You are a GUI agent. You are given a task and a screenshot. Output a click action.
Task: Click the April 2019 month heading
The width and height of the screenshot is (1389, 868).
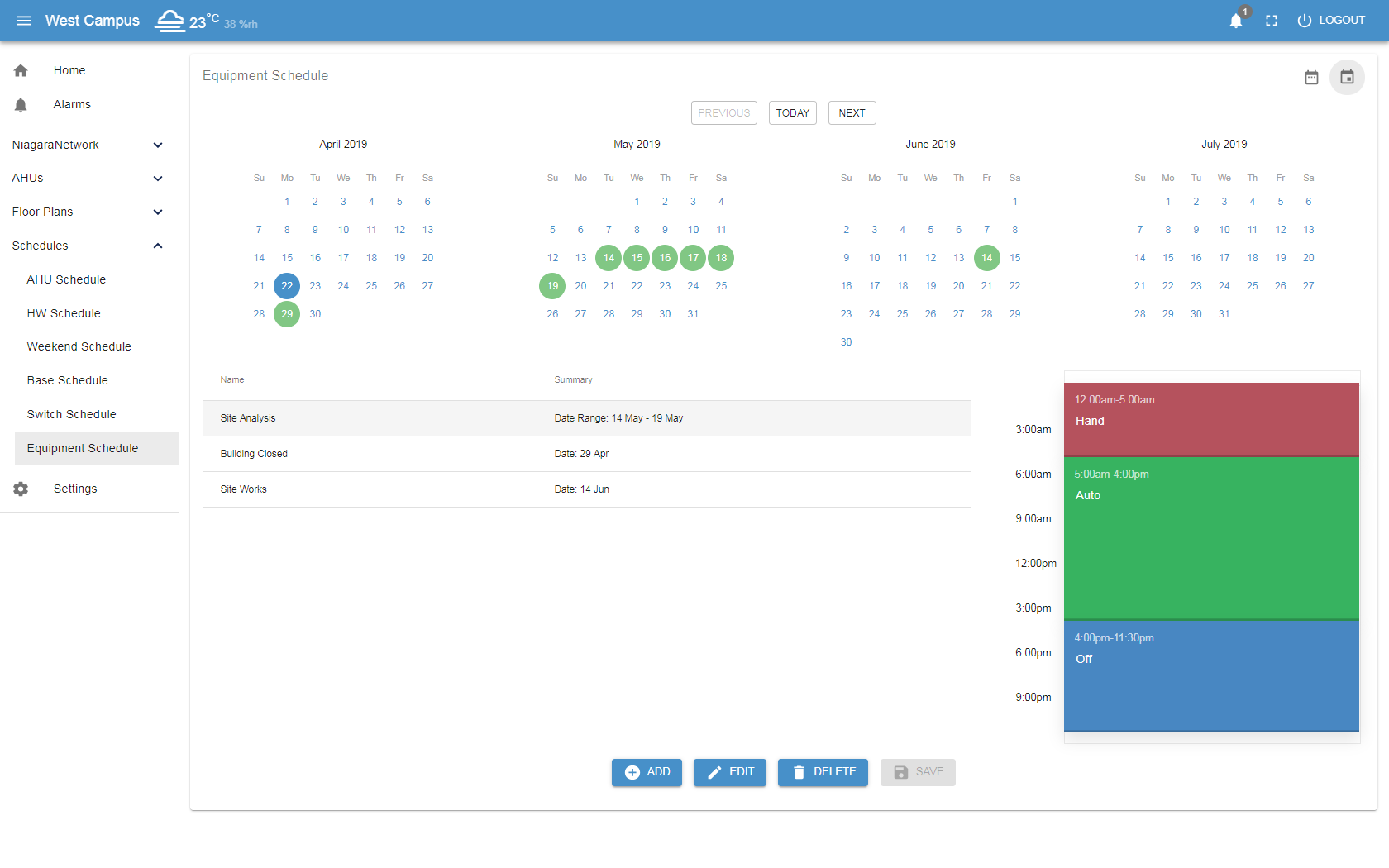(343, 144)
